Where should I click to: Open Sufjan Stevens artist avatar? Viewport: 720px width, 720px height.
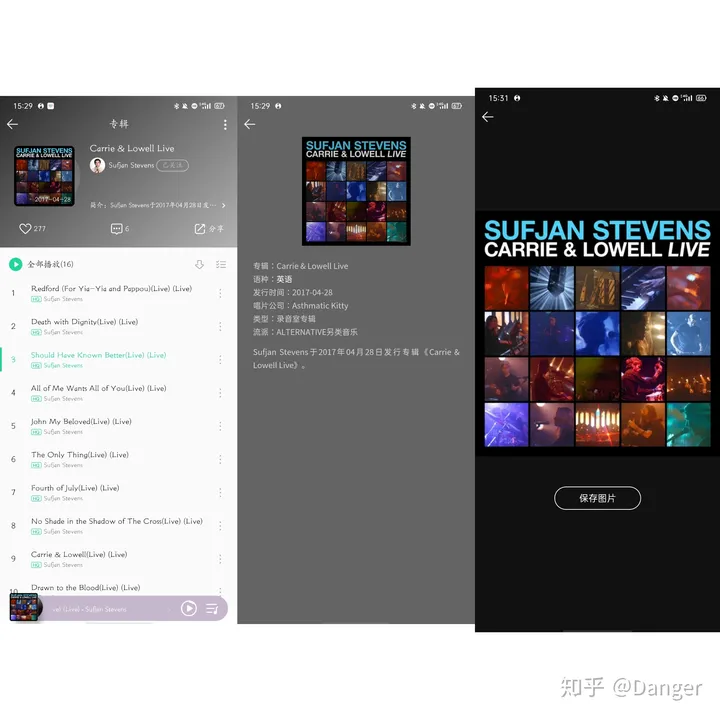click(97, 165)
